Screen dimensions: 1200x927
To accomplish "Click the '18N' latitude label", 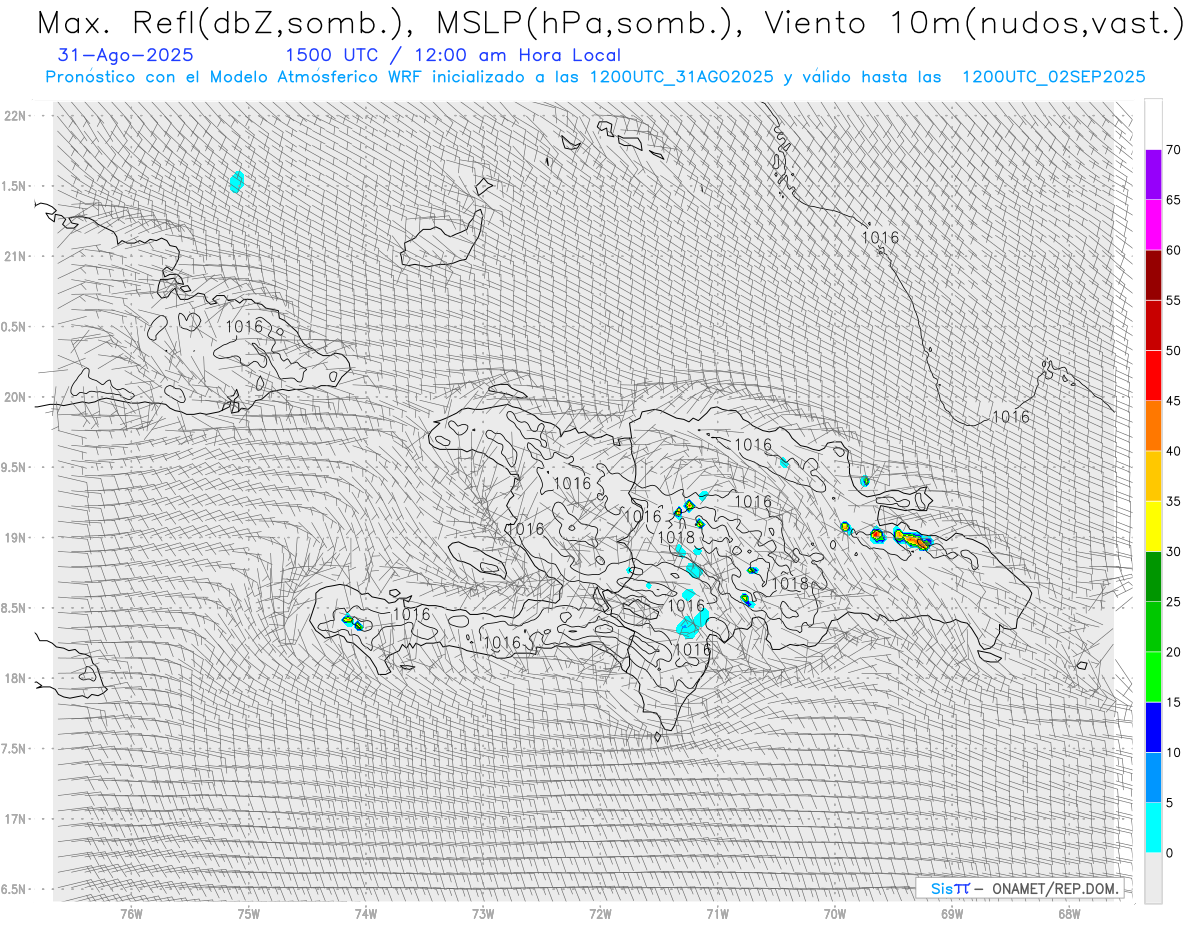I will point(15,678).
